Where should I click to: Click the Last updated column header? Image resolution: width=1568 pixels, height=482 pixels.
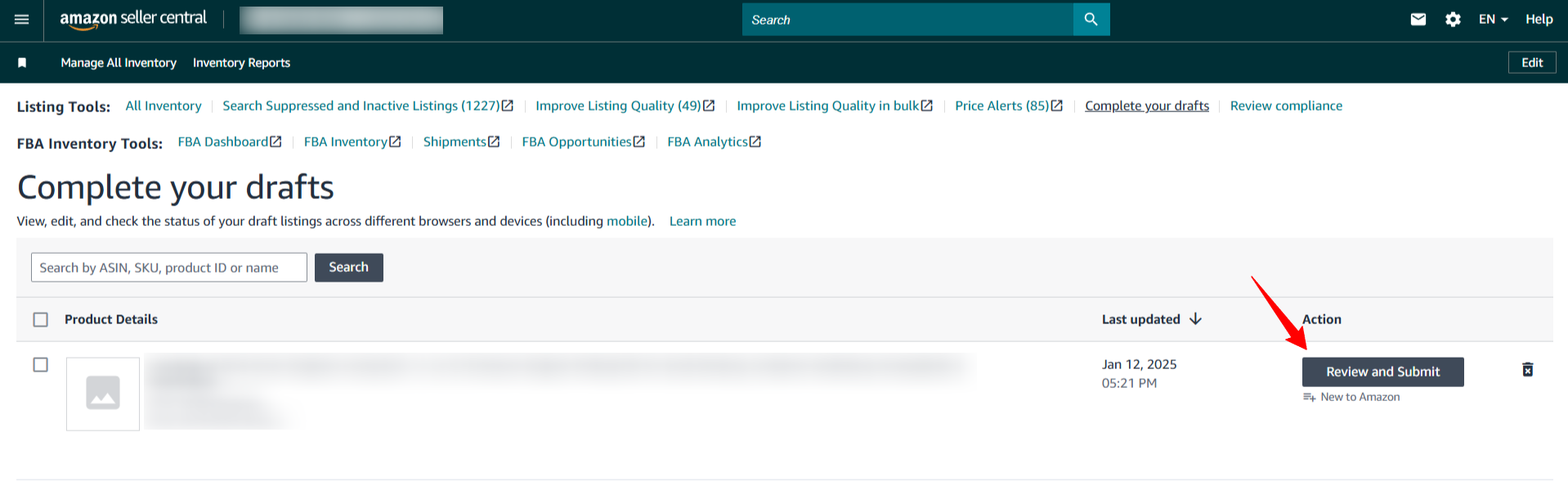(1140, 319)
